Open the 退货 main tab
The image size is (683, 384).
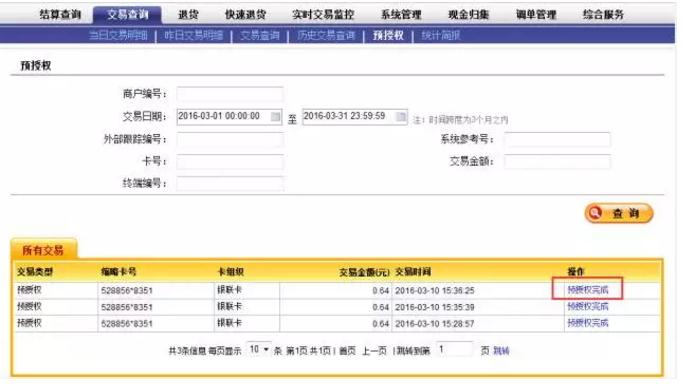pyautogui.click(x=188, y=15)
